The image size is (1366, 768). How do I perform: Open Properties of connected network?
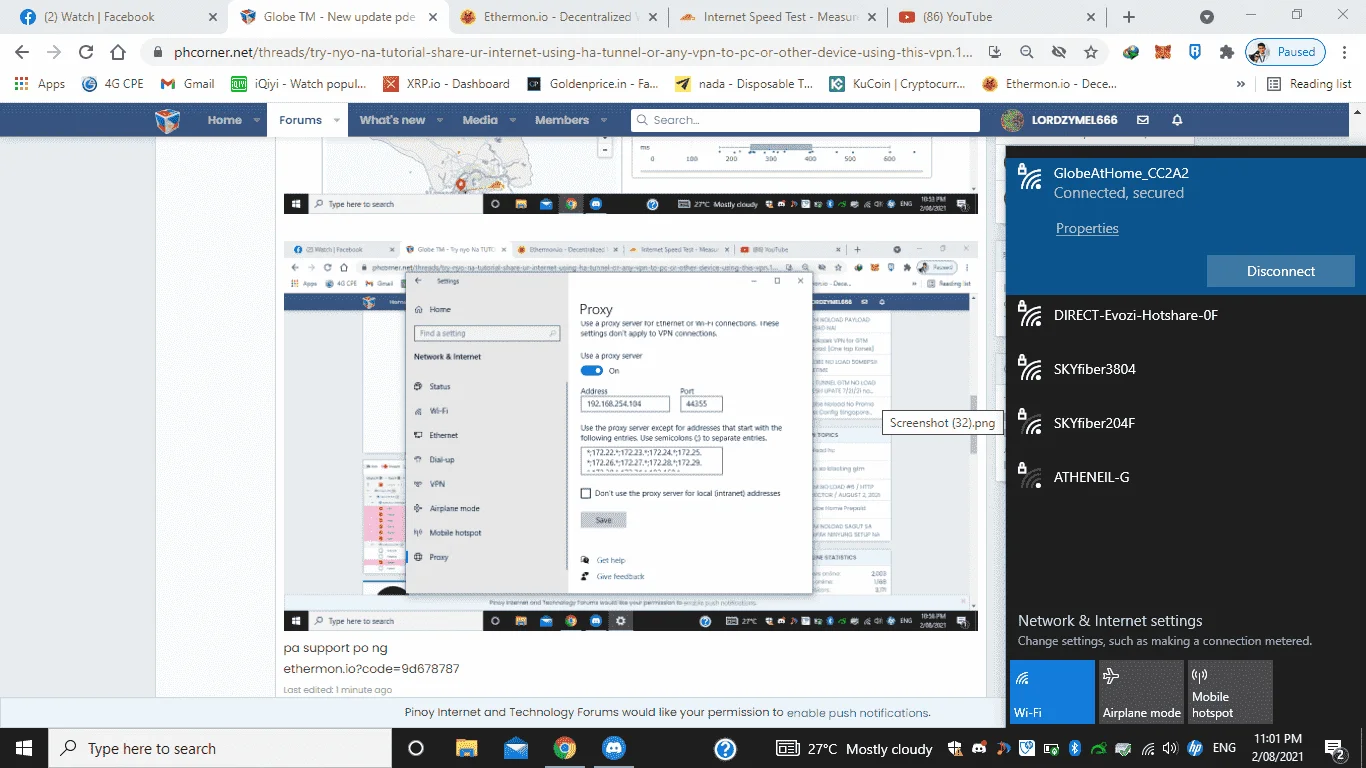pos(1087,228)
